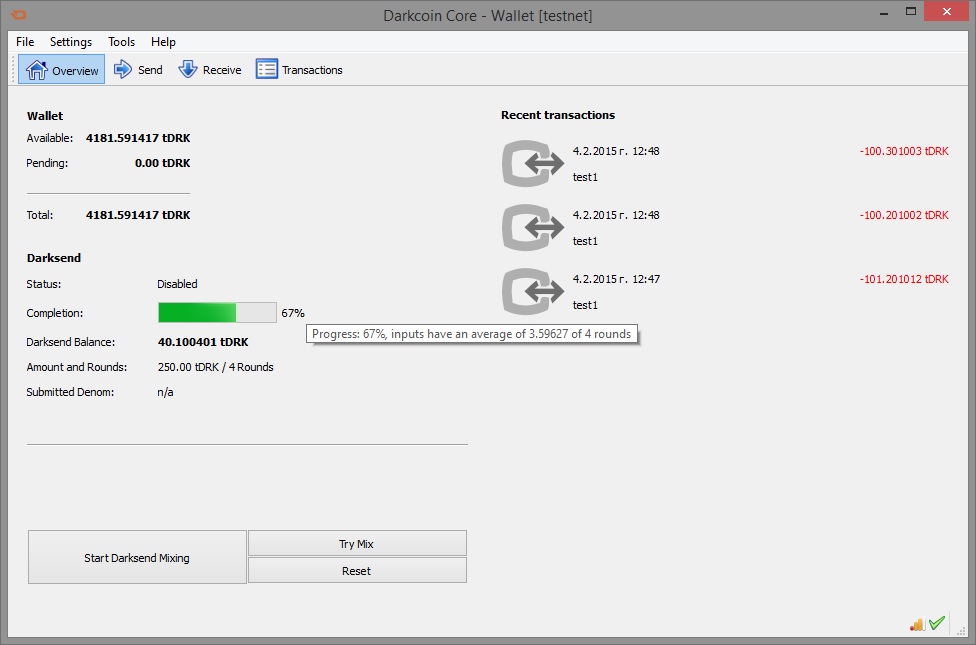The image size is (976, 645).
Task: Open the Settings menu
Action: [x=71, y=42]
